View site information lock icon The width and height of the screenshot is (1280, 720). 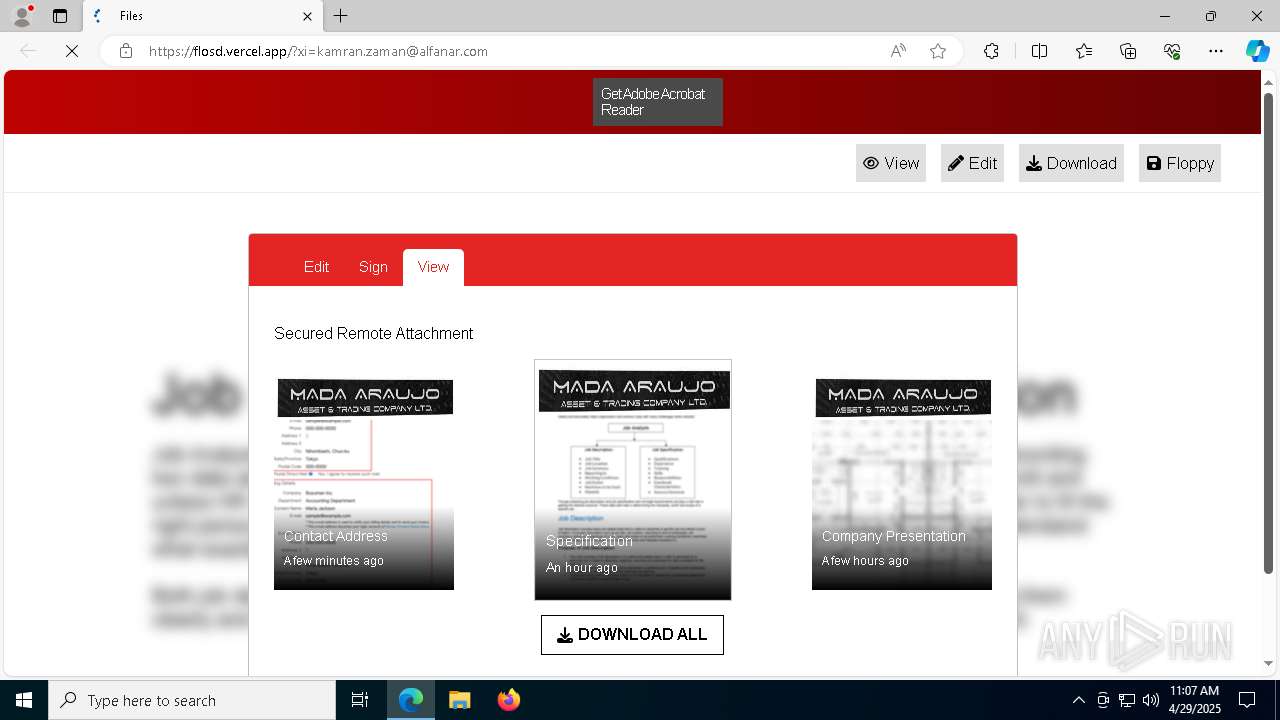pyautogui.click(x=126, y=51)
